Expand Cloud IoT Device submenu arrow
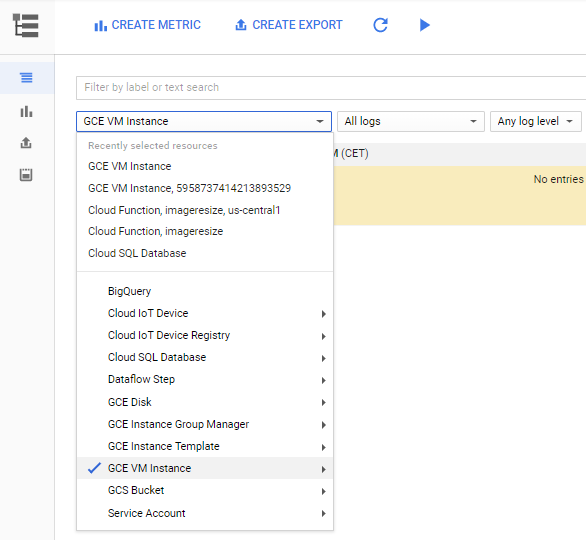586x540 pixels. (324, 314)
